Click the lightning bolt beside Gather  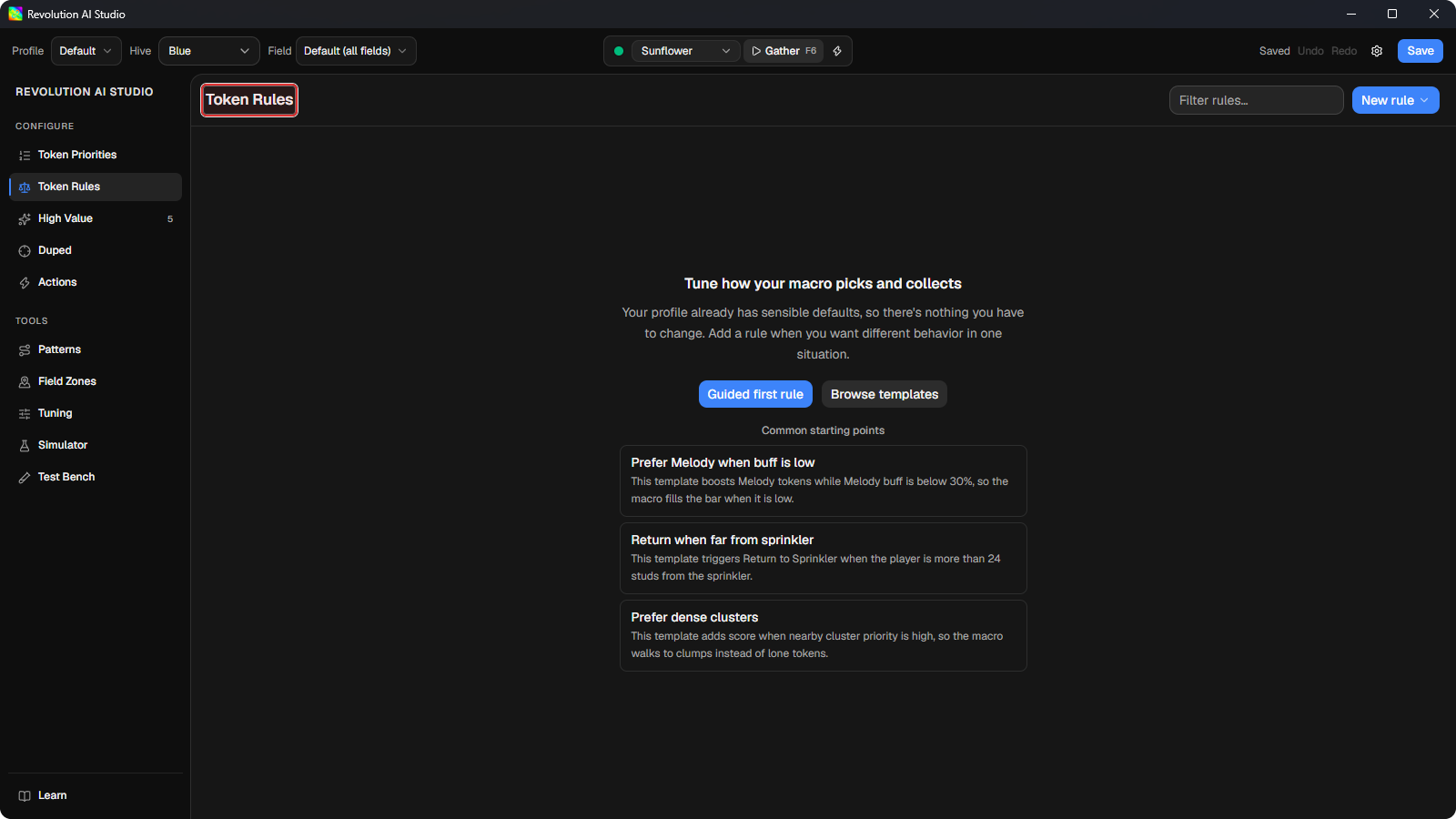point(837,51)
